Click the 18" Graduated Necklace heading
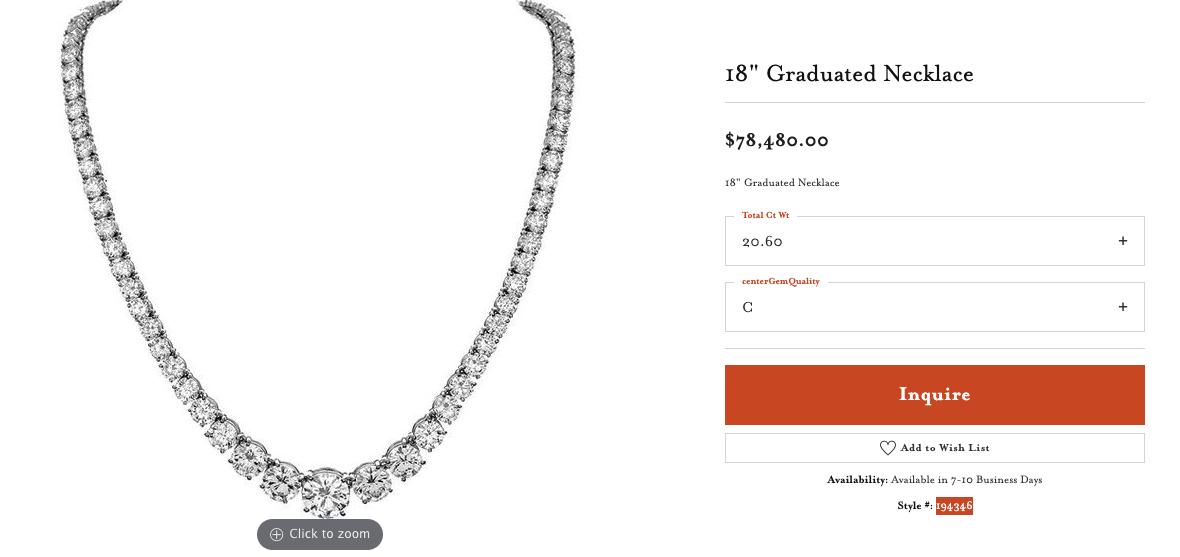The height and width of the screenshot is (557, 1180). (849, 74)
